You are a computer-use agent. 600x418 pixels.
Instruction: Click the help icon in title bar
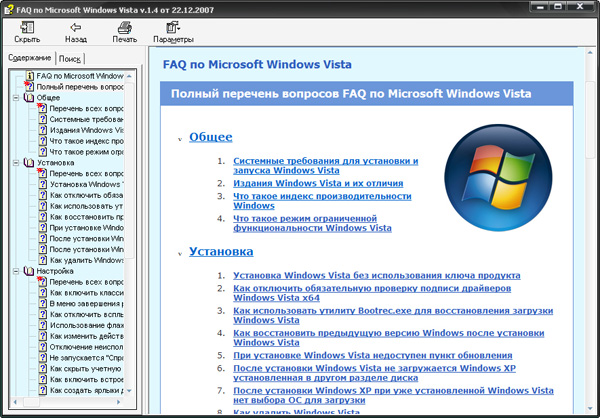tap(9, 9)
